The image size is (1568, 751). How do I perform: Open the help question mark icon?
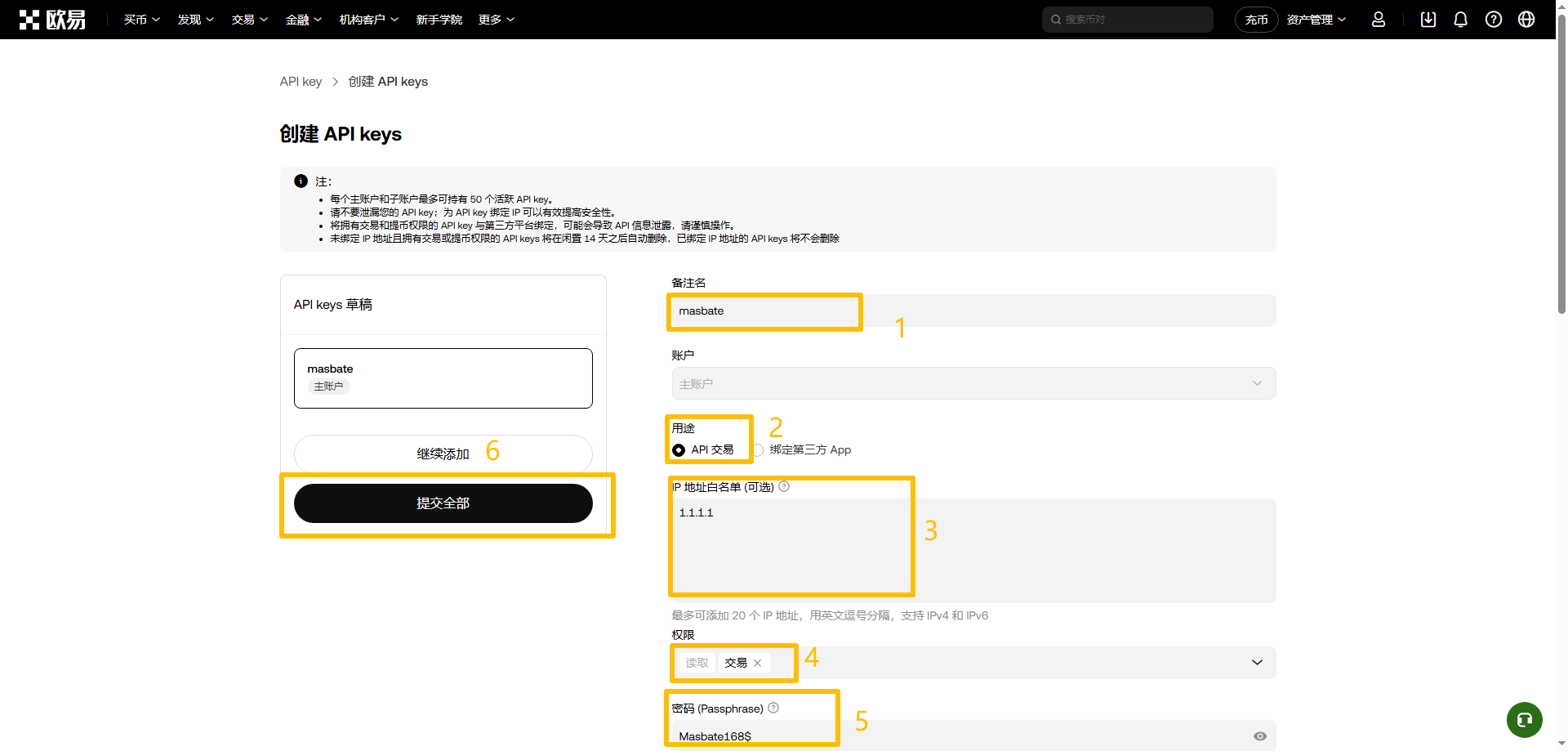click(1494, 20)
